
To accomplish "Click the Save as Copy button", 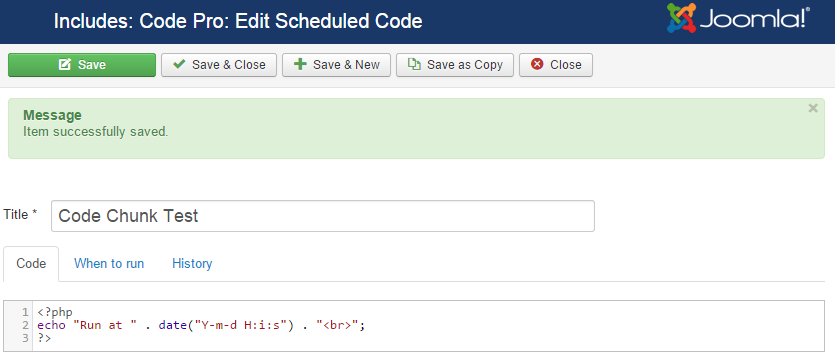I will [455, 65].
